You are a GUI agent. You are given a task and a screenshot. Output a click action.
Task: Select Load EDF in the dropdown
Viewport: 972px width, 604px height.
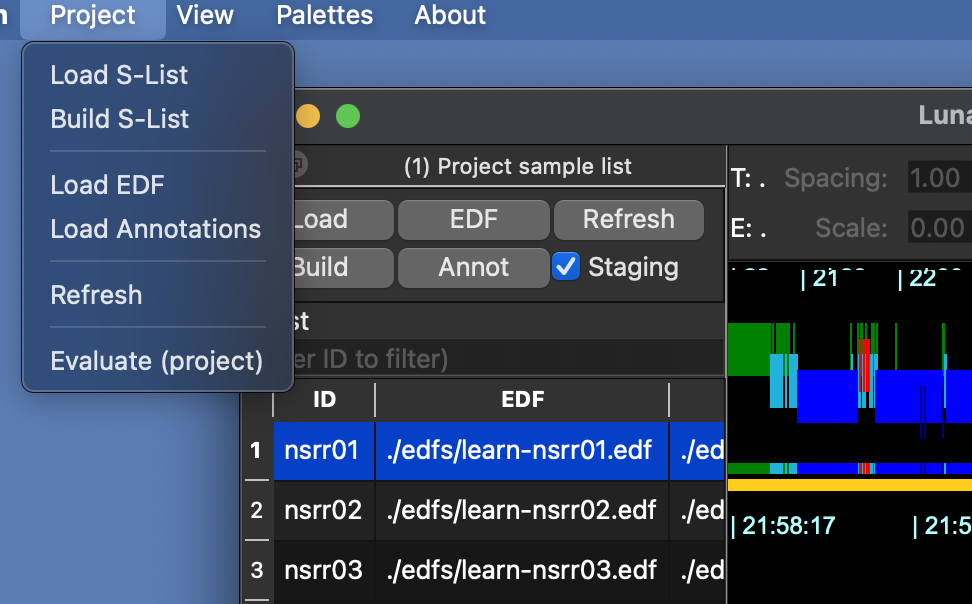(x=107, y=185)
